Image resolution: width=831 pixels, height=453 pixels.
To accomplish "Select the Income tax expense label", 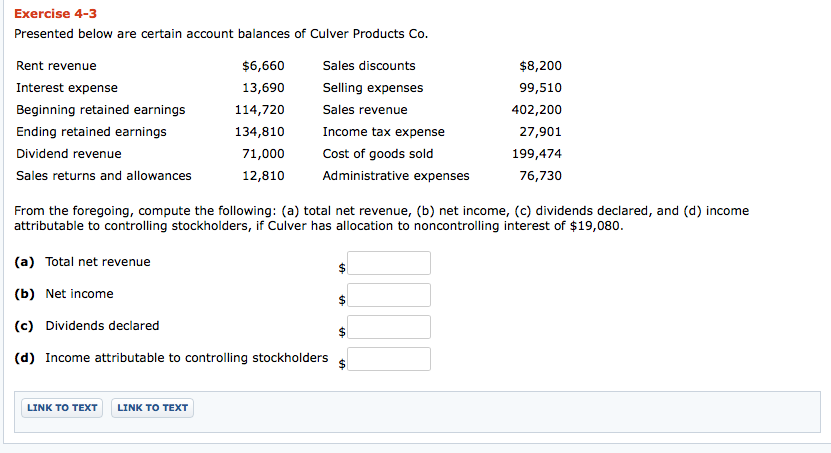I will coord(384,132).
